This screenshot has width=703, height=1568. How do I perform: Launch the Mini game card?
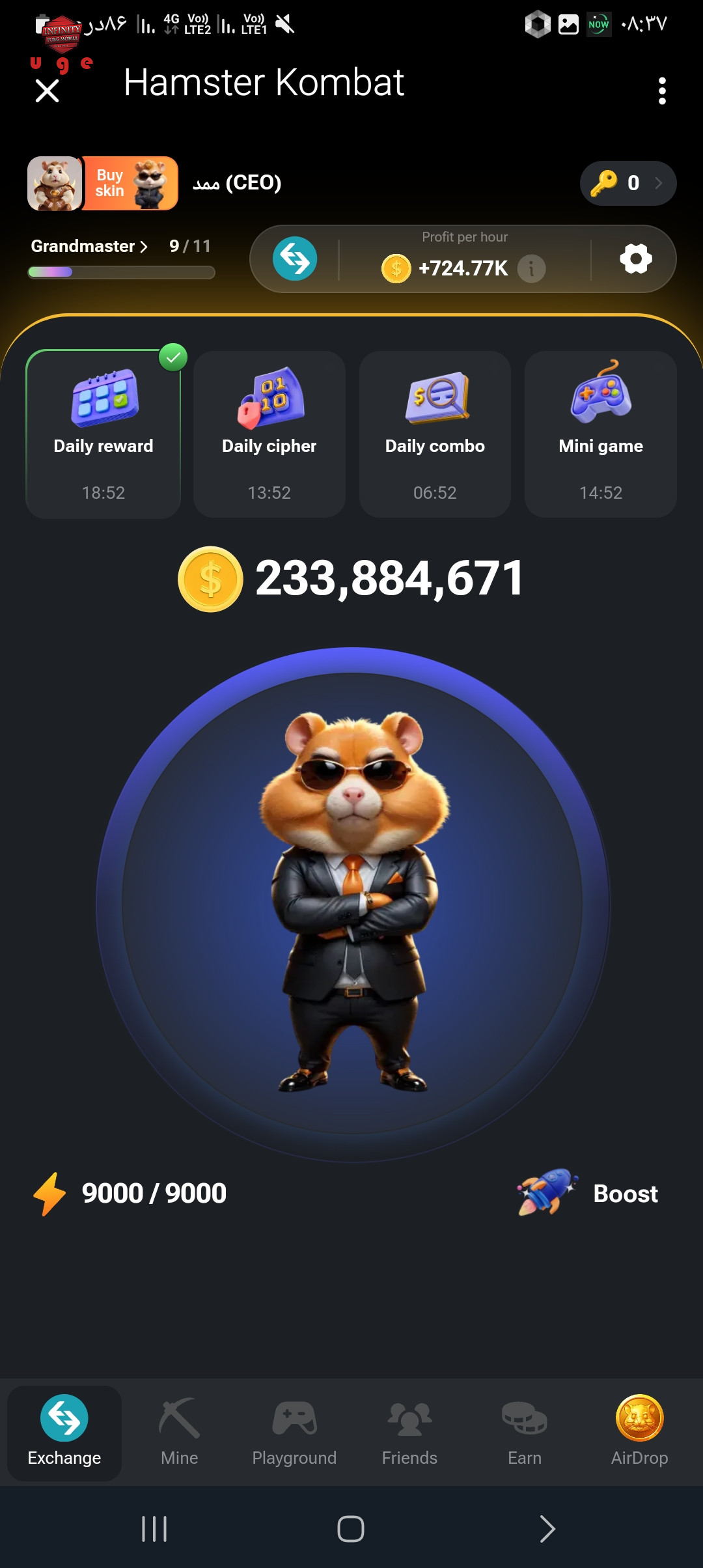click(x=601, y=434)
